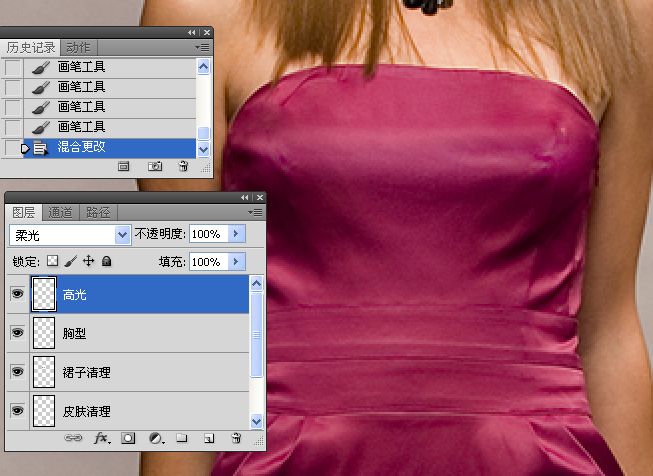Create new snapshot camera icon in History
Image resolution: width=653 pixels, height=476 pixels.
(x=155, y=167)
